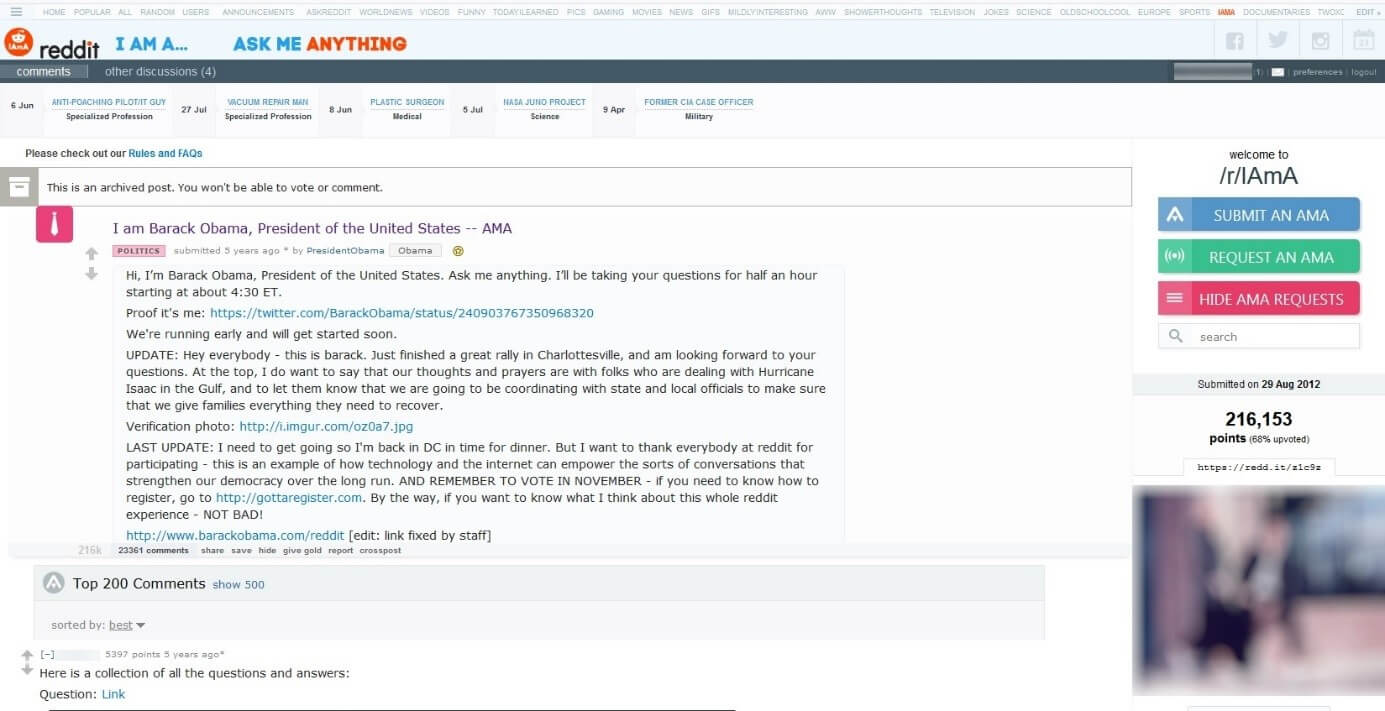The width and height of the screenshot is (1385, 711).
Task: Open SCIENCE in the top subreddit bar
Action: 1033,12
